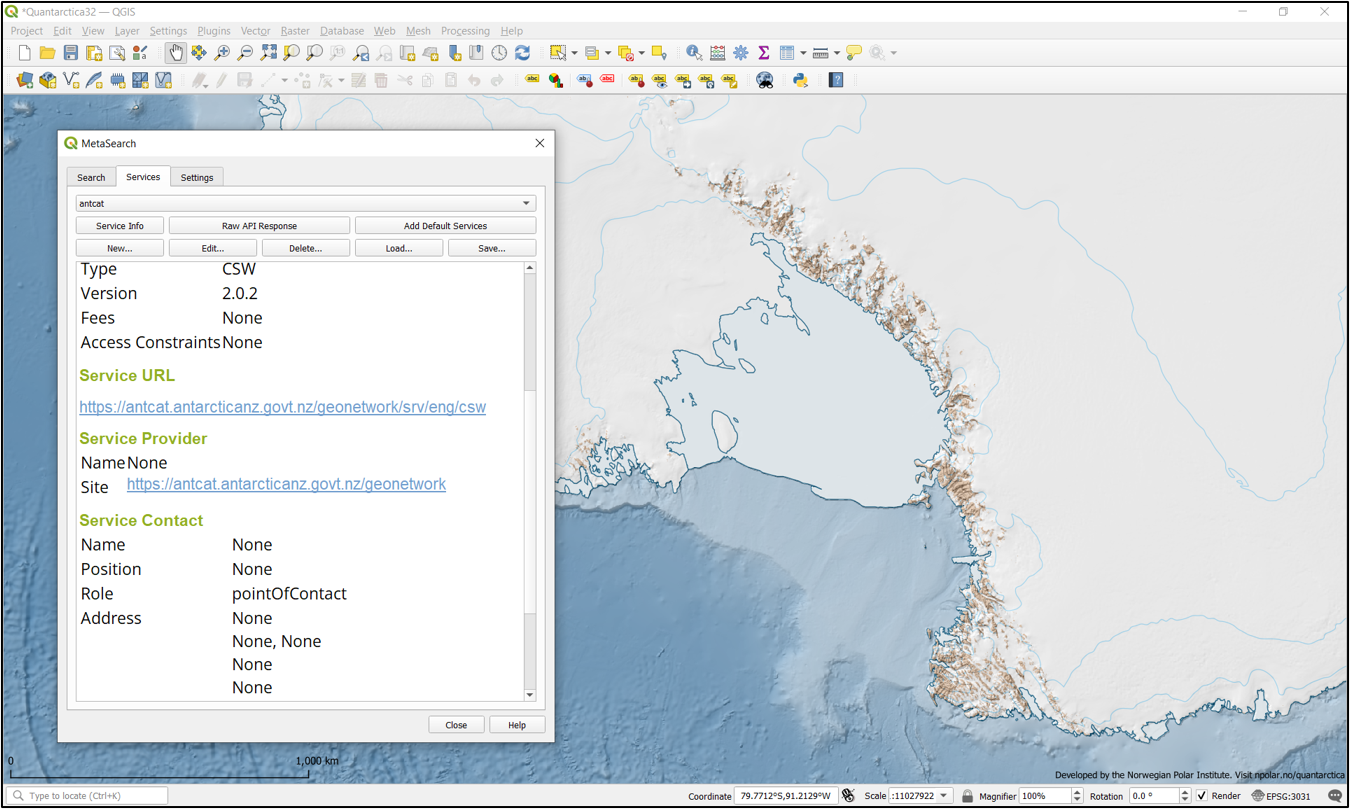Screen dimensions: 1350x809
Task: Select the Zoom In magnifier tool
Action: tap(222, 53)
